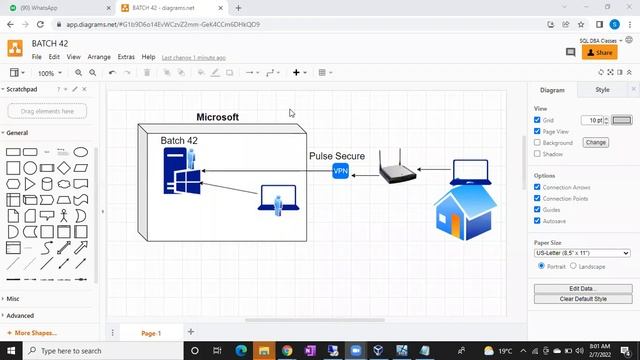The width and height of the screenshot is (640, 360).
Task: Select the triangle shape in General
Action: 30,184
